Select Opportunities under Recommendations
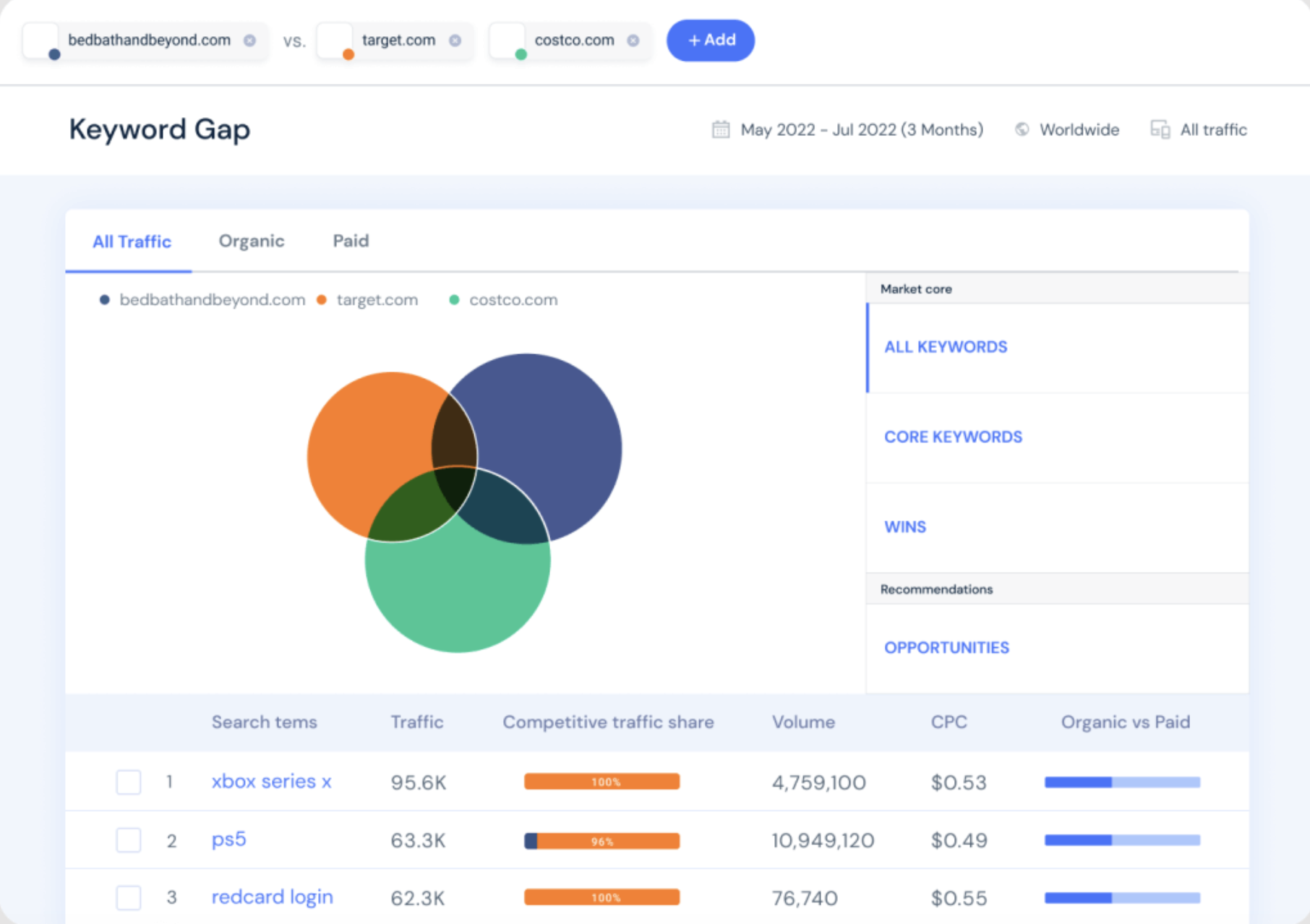 click(x=947, y=647)
